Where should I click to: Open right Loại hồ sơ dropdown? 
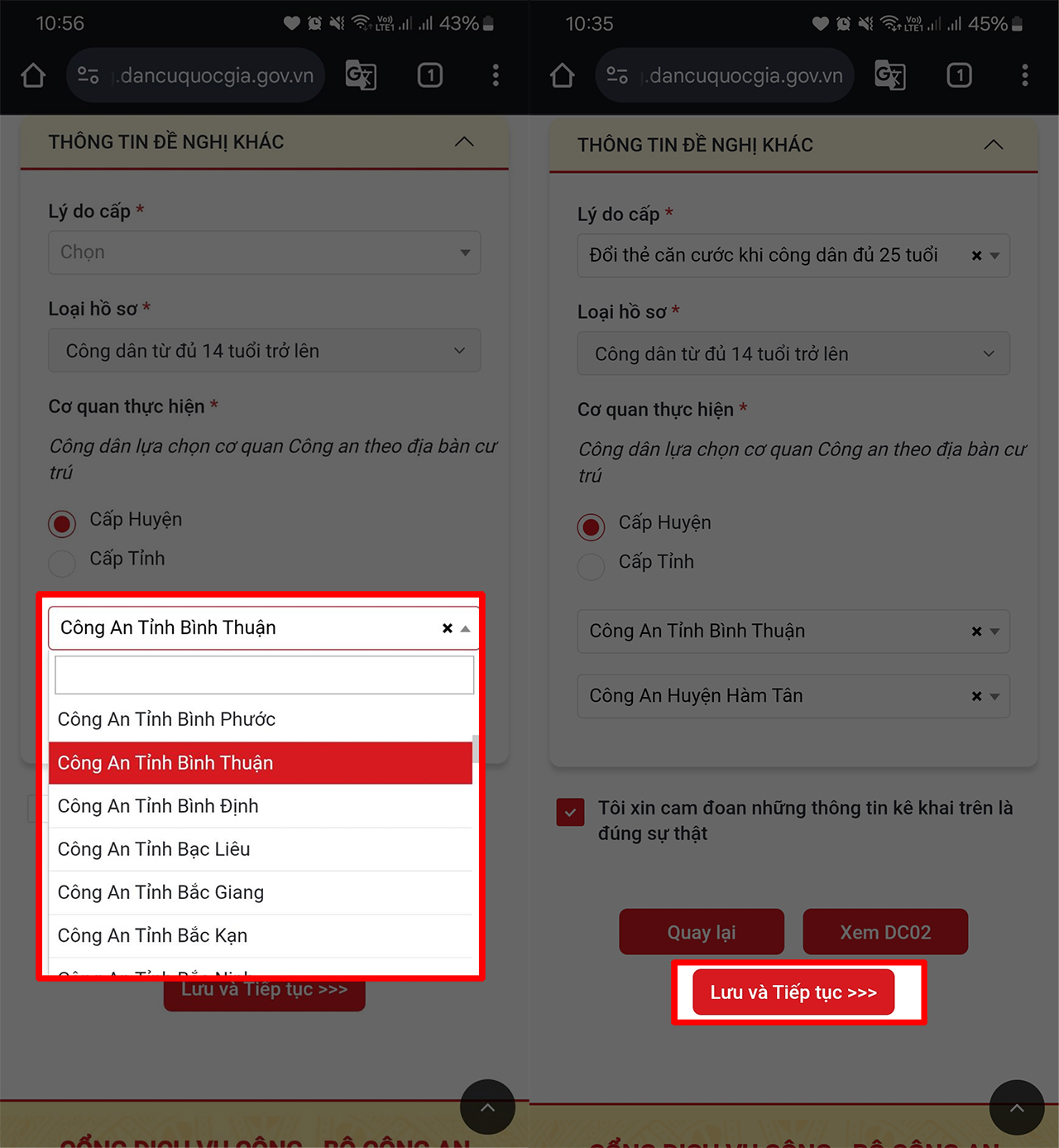pos(793,353)
